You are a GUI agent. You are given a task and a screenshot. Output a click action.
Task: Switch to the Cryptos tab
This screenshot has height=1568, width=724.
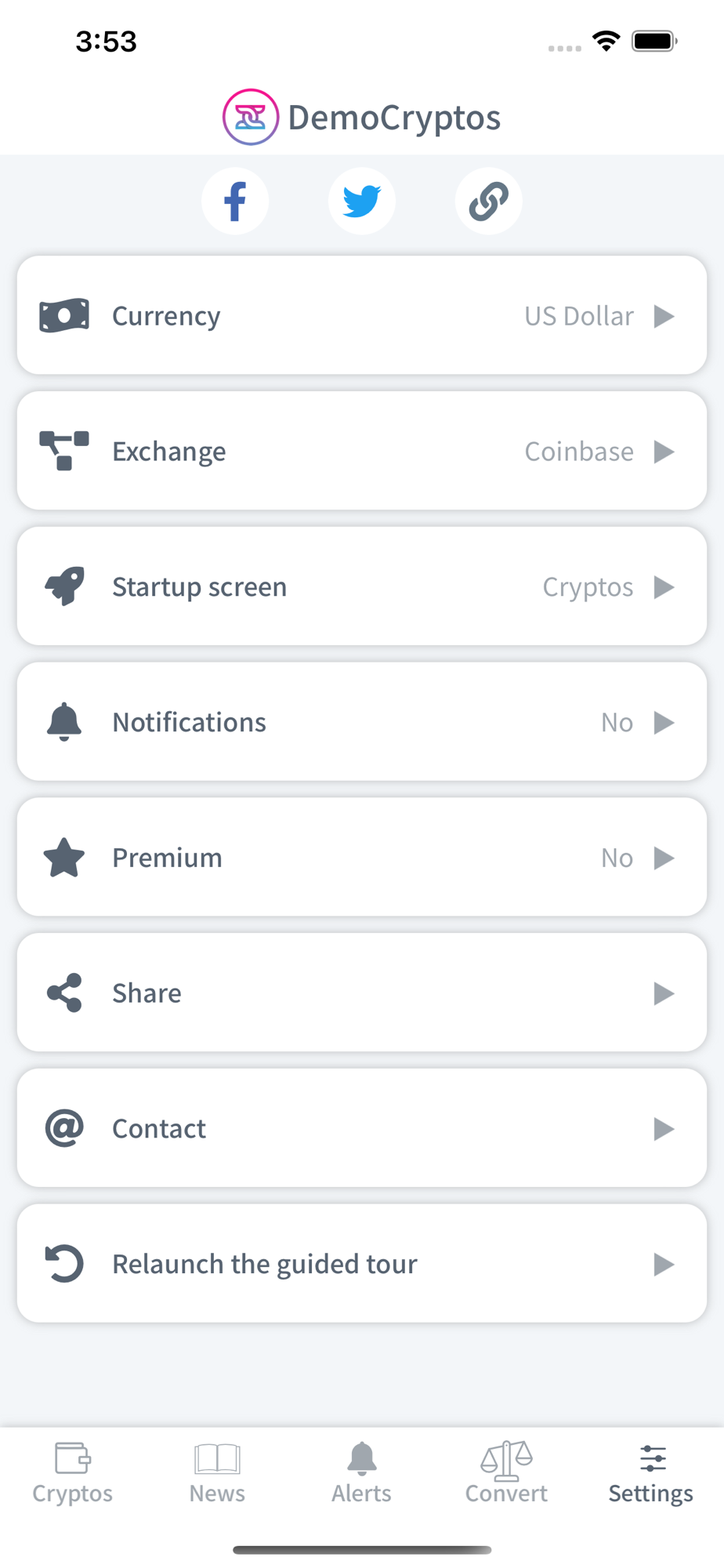(73, 1473)
